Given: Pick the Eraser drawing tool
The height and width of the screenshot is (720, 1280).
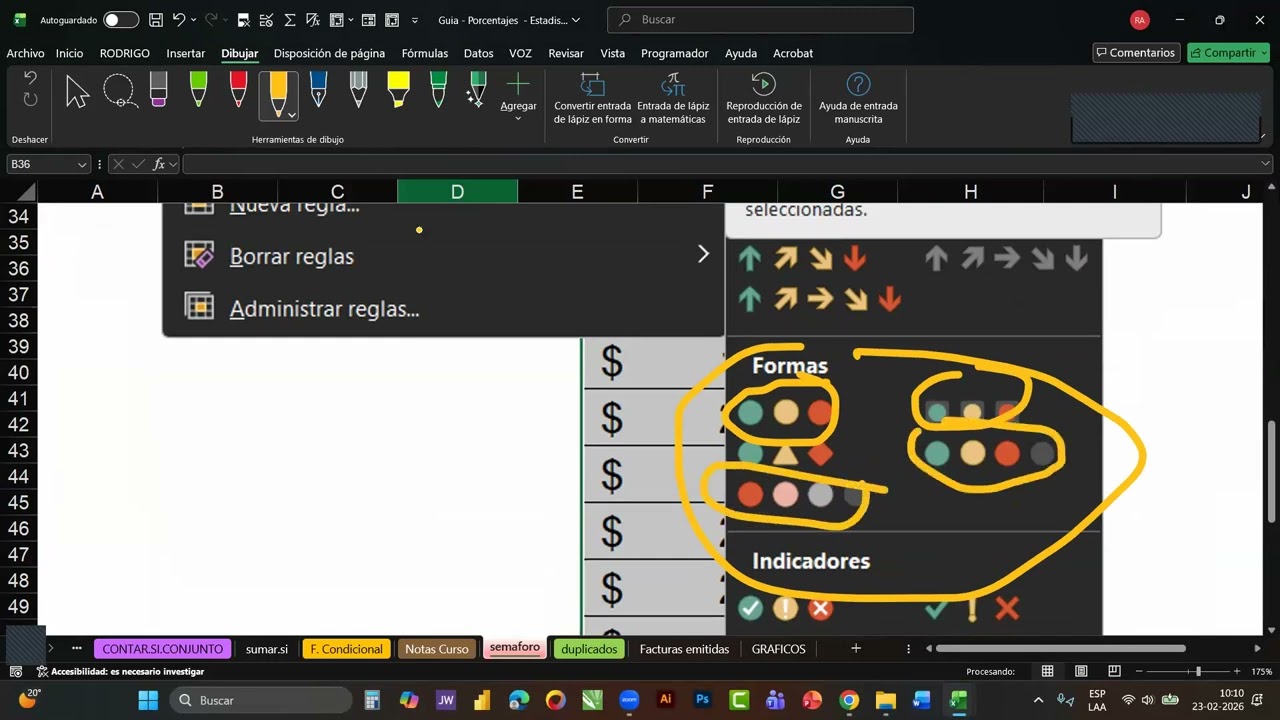Looking at the screenshot, I should [x=158, y=89].
